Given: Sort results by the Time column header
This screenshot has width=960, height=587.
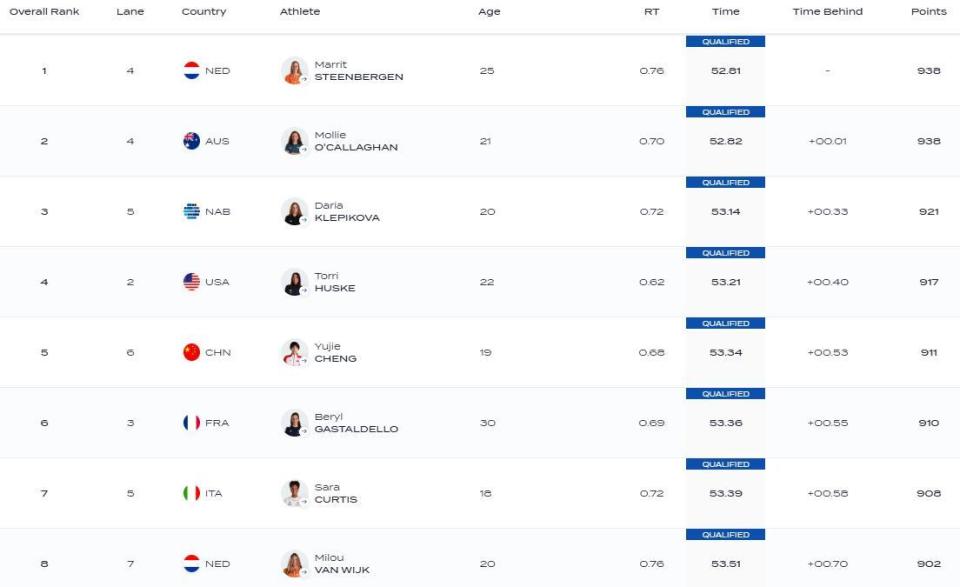Looking at the screenshot, I should [x=726, y=12].
